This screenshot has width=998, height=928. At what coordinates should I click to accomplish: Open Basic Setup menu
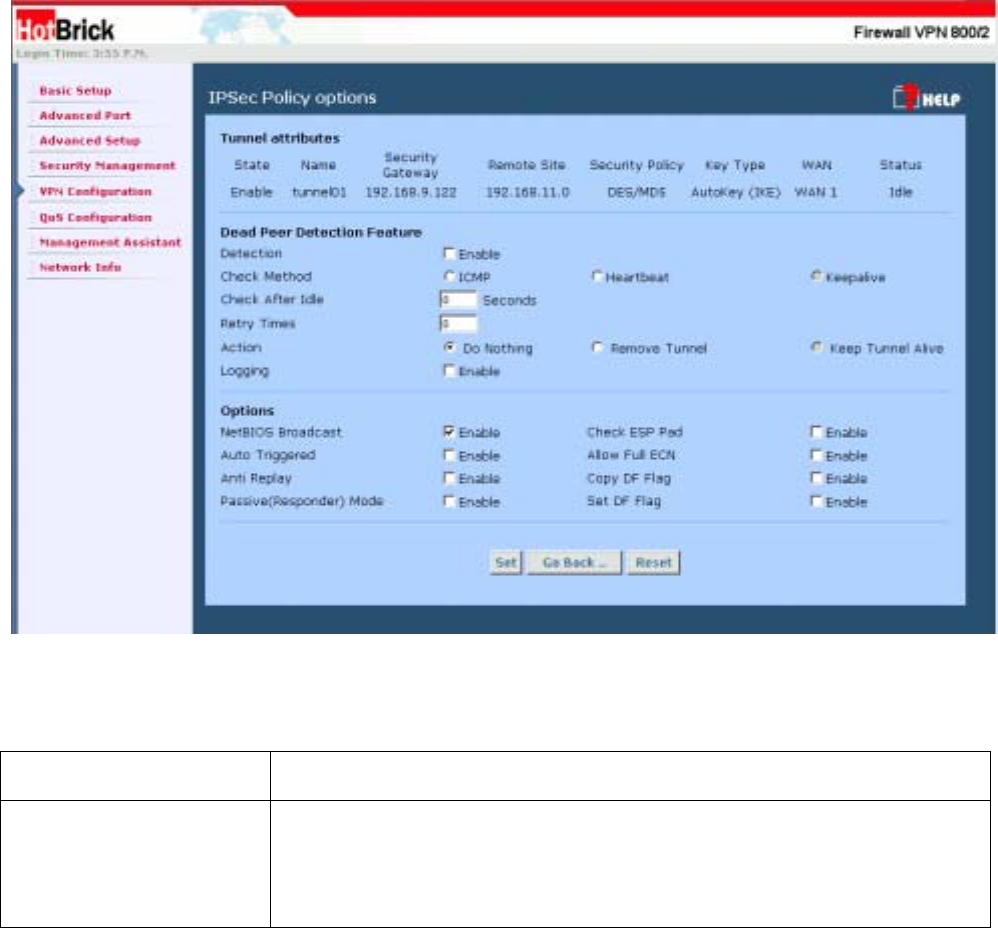[74, 91]
